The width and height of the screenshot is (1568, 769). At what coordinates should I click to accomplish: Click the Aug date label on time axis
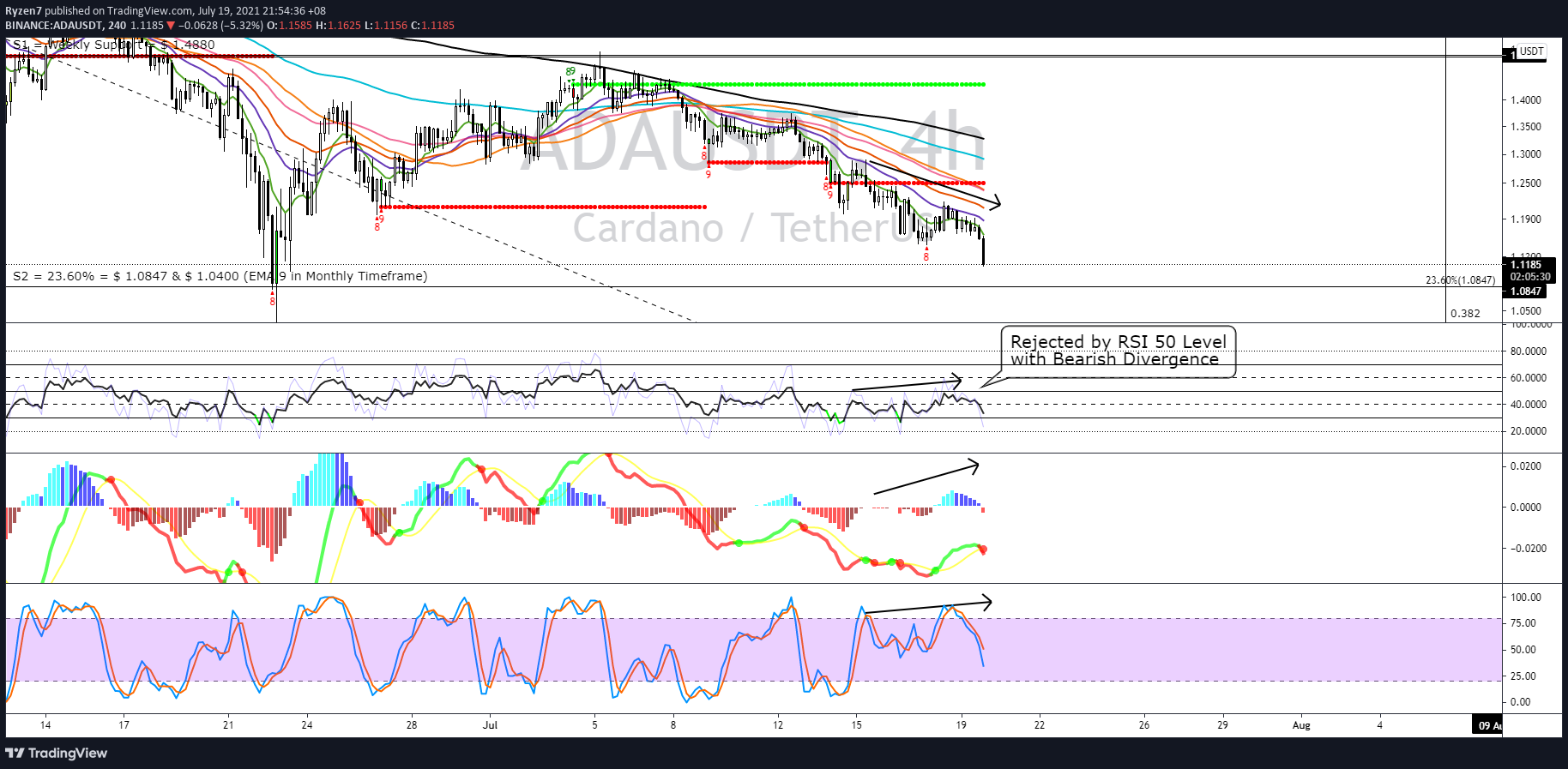1301,725
